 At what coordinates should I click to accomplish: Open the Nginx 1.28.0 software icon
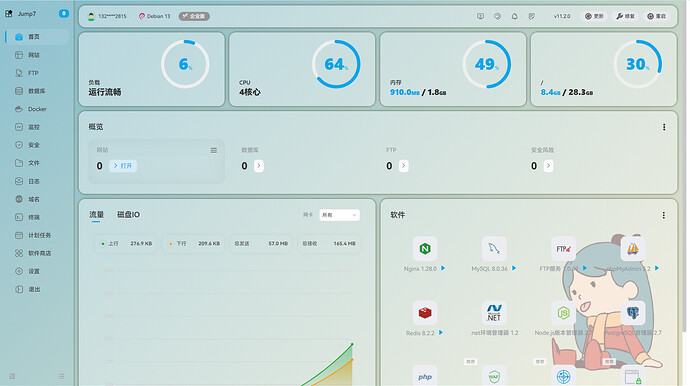click(425, 249)
